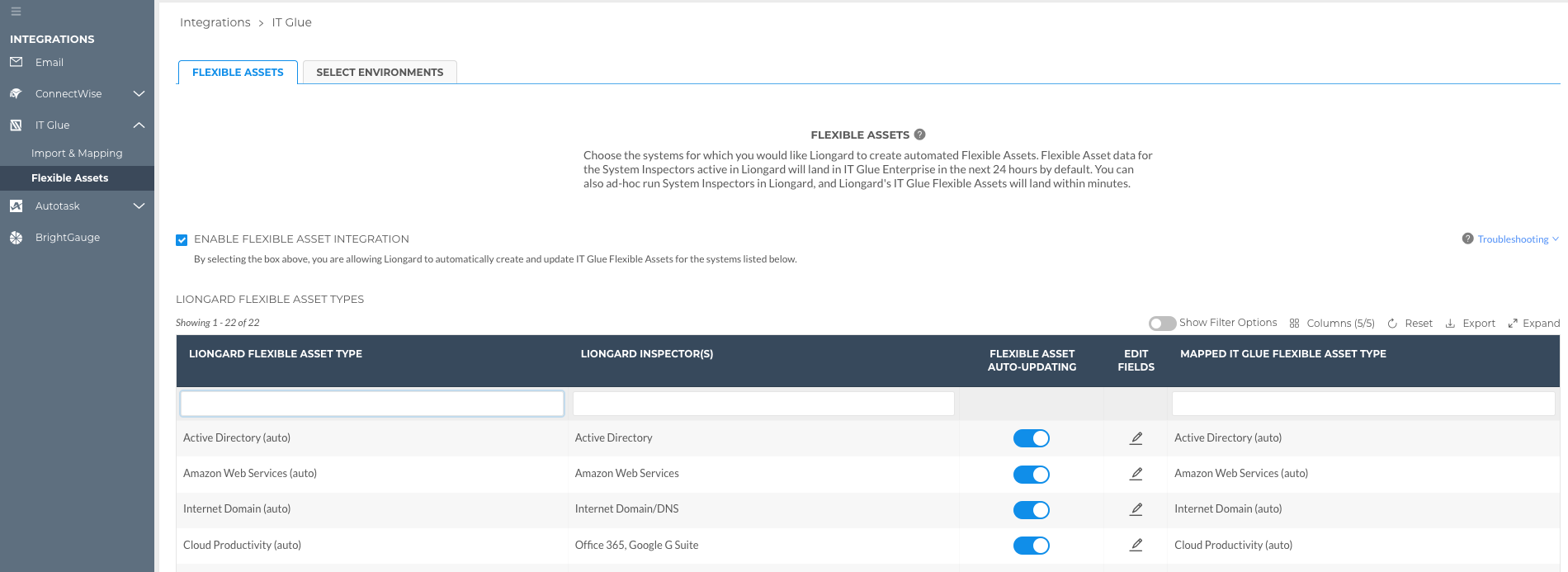
Task: Click the Autotask sidebar icon
Action: coord(16,206)
